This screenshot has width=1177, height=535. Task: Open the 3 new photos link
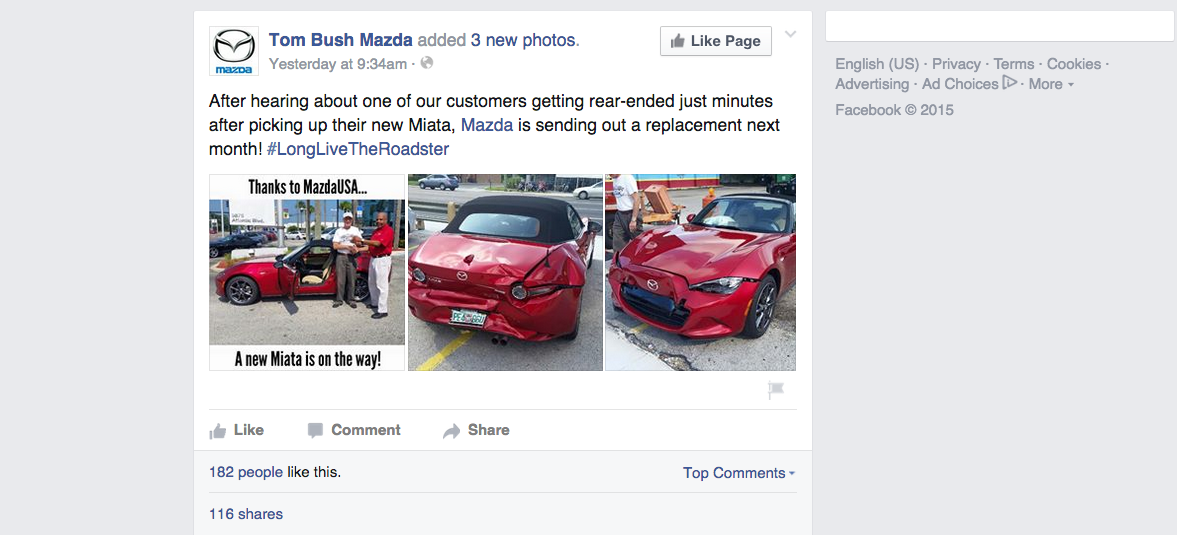click(x=523, y=40)
